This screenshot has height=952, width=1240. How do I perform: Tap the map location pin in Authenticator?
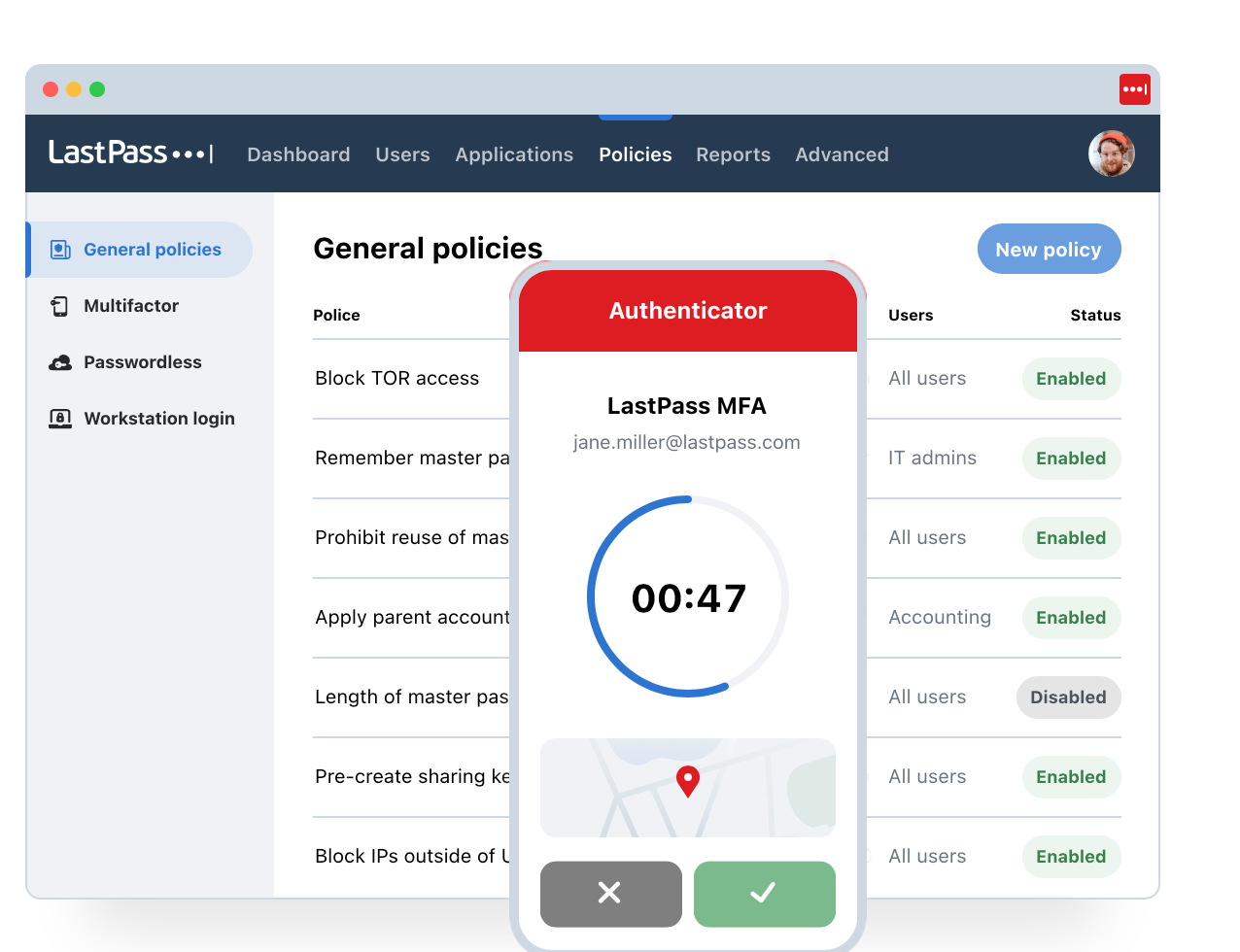point(687,781)
